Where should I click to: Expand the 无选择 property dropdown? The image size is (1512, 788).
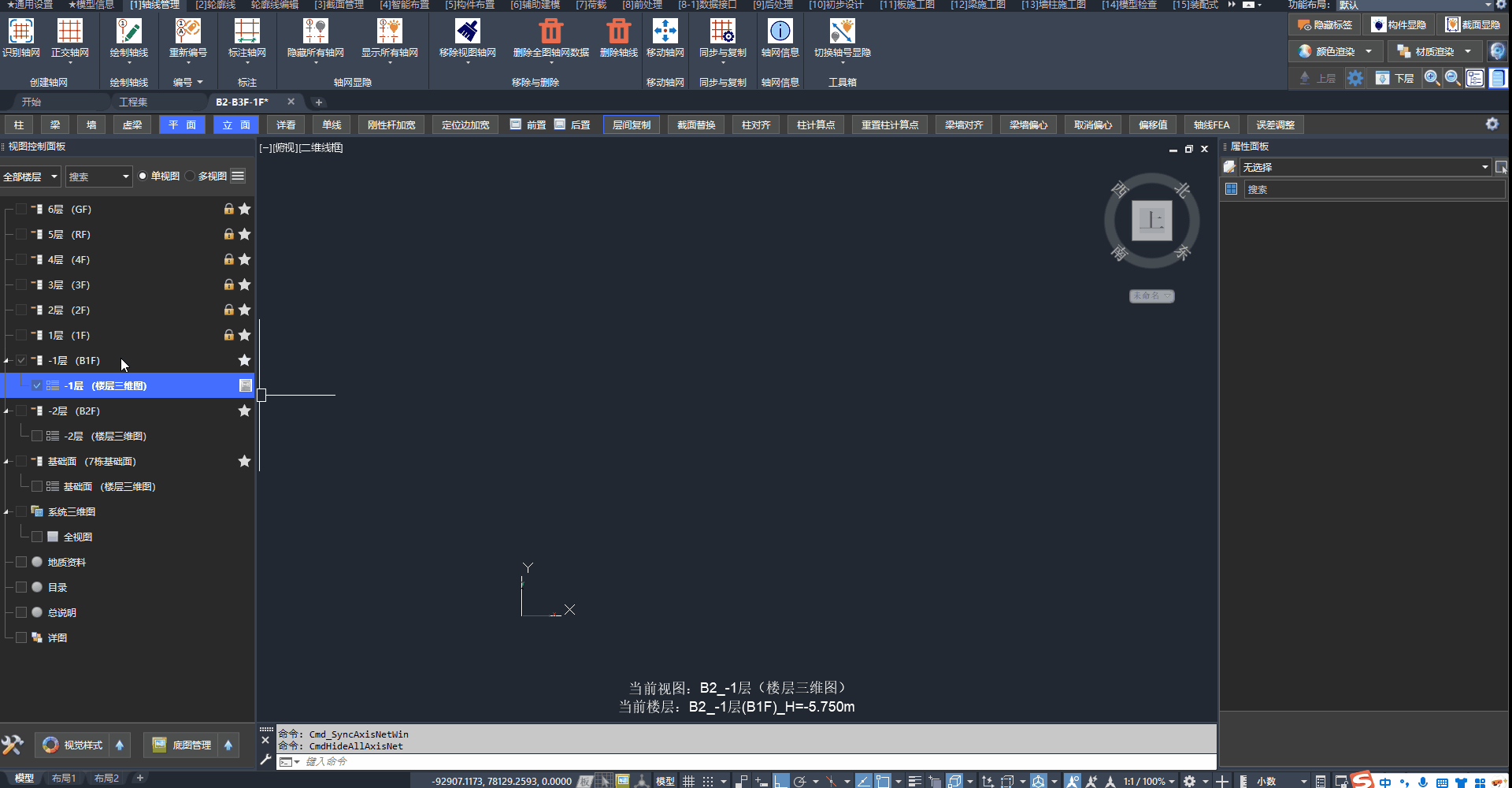click(1484, 167)
